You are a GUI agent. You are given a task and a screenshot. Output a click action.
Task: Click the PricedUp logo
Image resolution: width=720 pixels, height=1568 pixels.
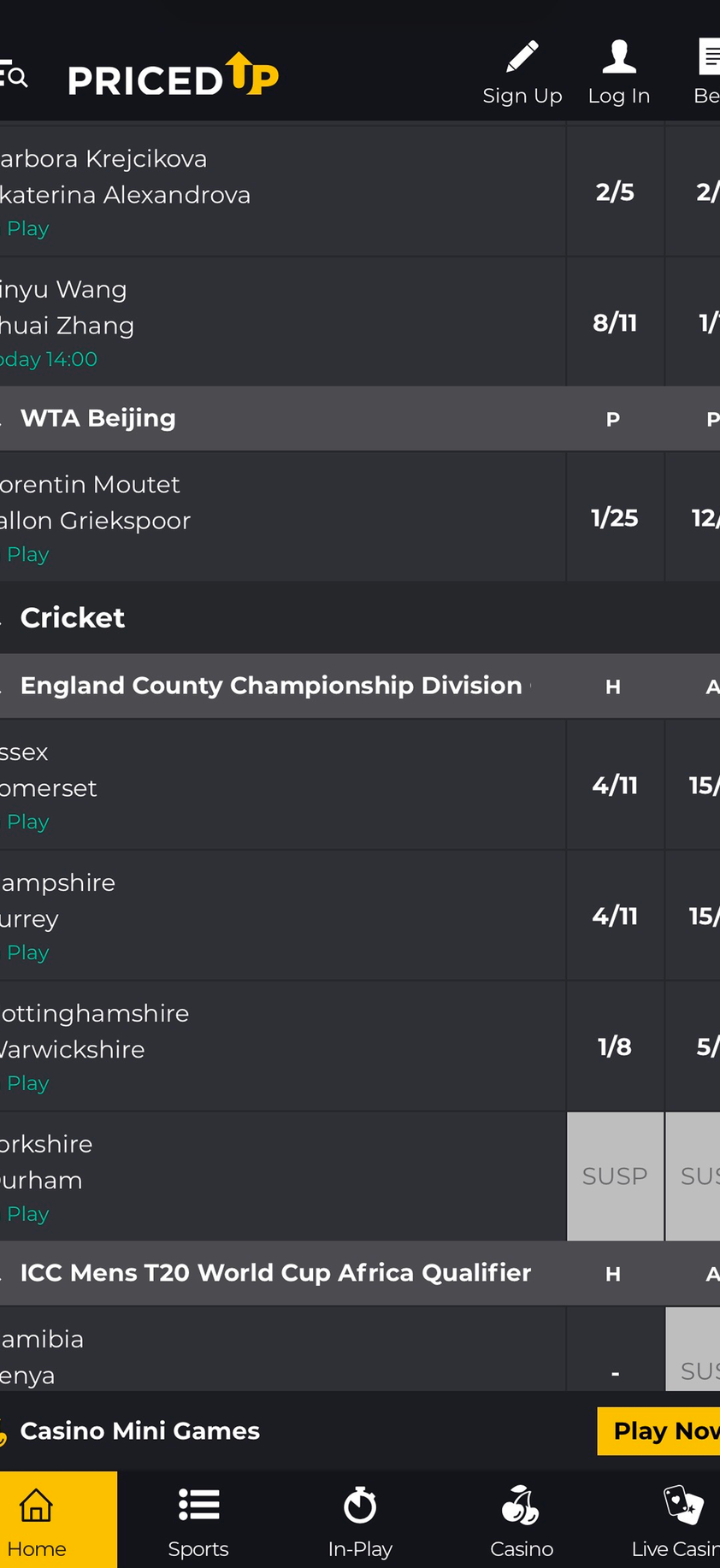click(174, 77)
